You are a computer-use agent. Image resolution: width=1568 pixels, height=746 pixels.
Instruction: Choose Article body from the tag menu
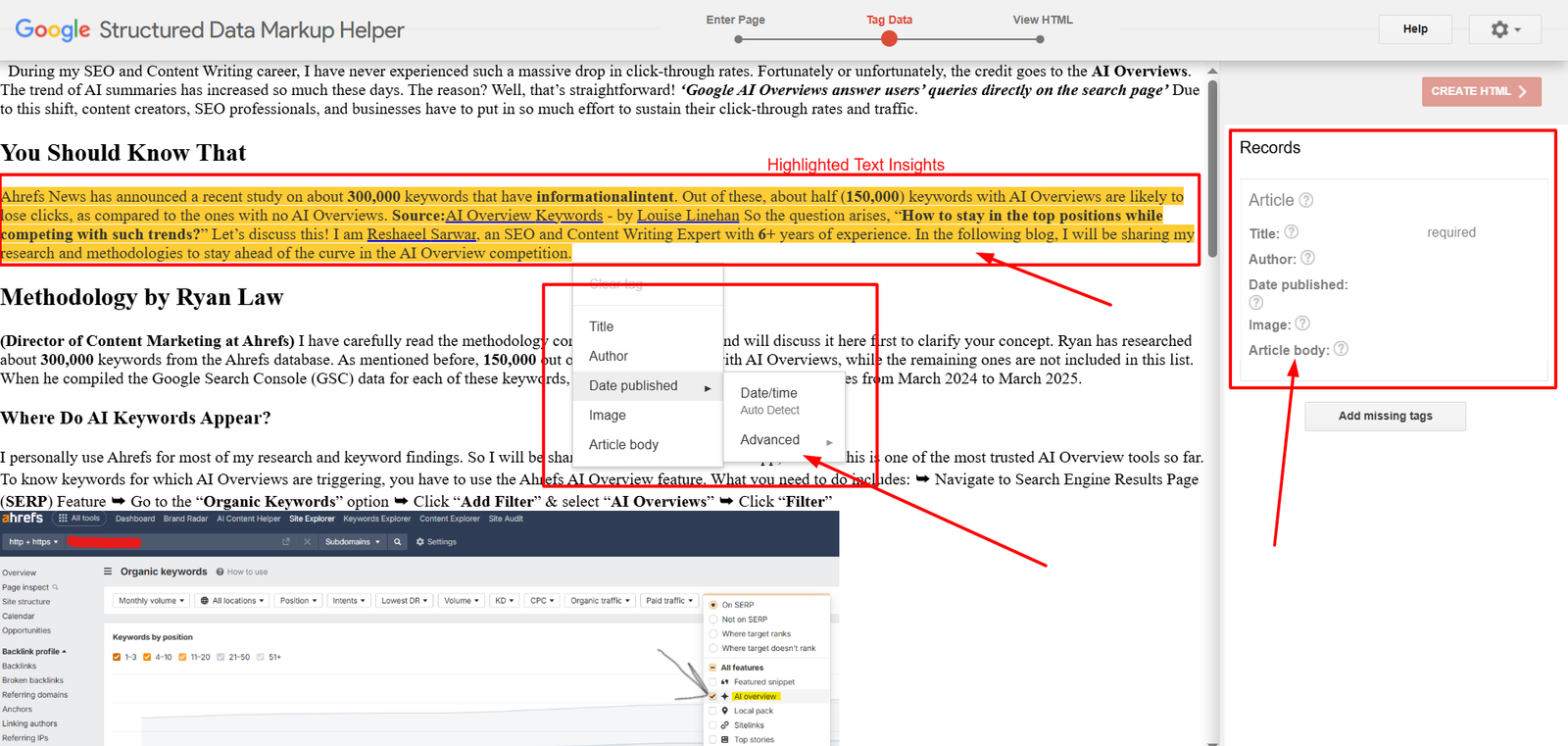click(649, 444)
